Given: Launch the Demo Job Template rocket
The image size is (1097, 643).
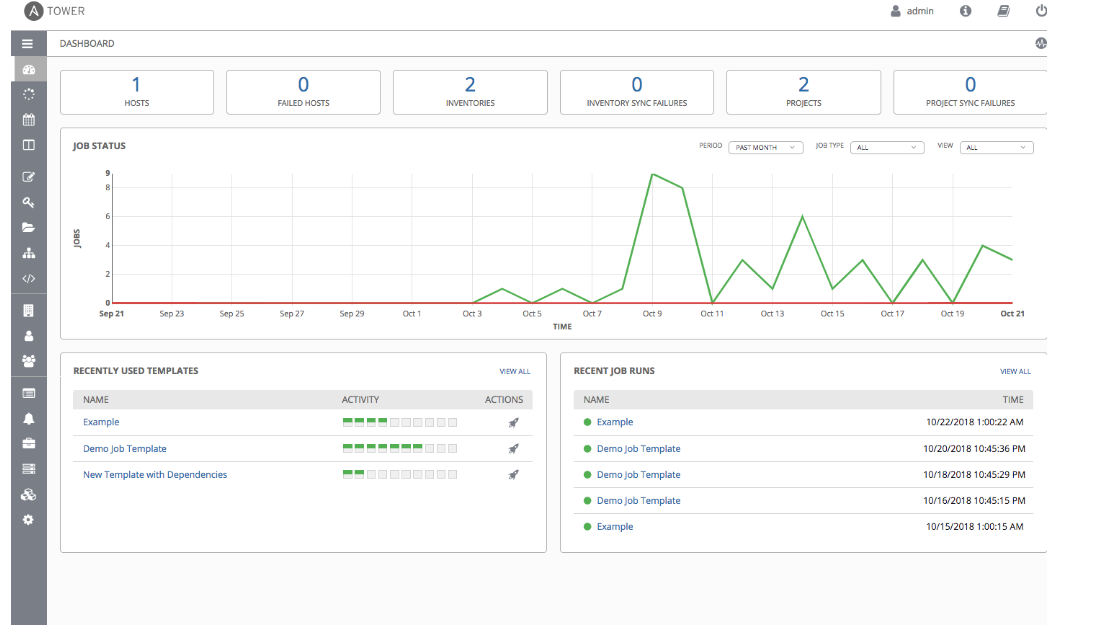Looking at the screenshot, I should (x=514, y=448).
